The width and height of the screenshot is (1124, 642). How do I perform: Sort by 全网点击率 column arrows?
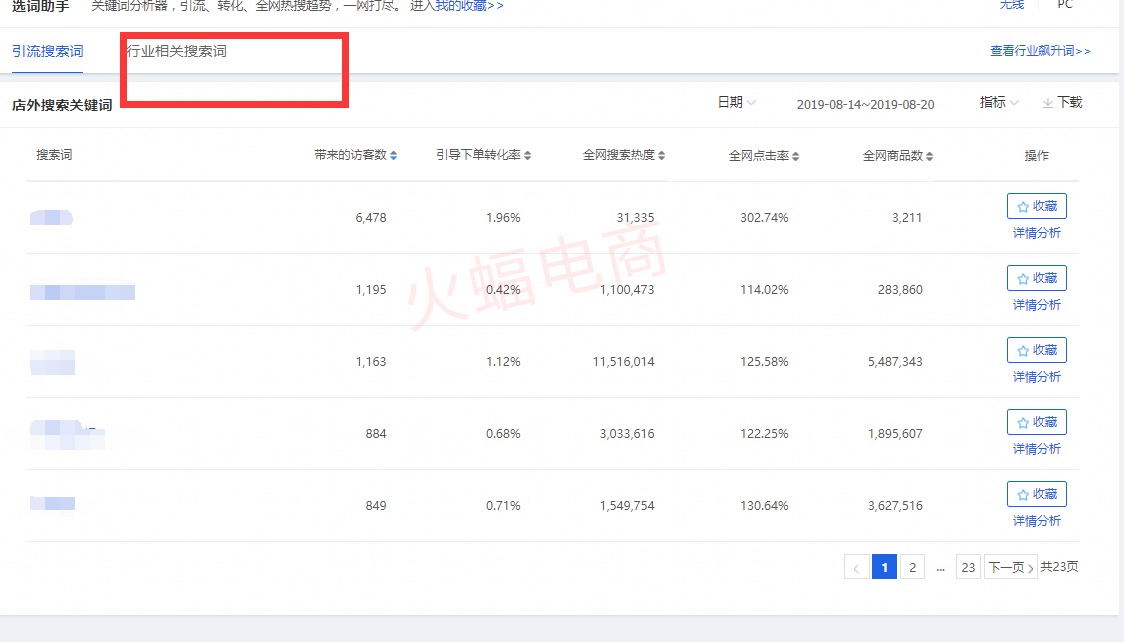pos(796,156)
